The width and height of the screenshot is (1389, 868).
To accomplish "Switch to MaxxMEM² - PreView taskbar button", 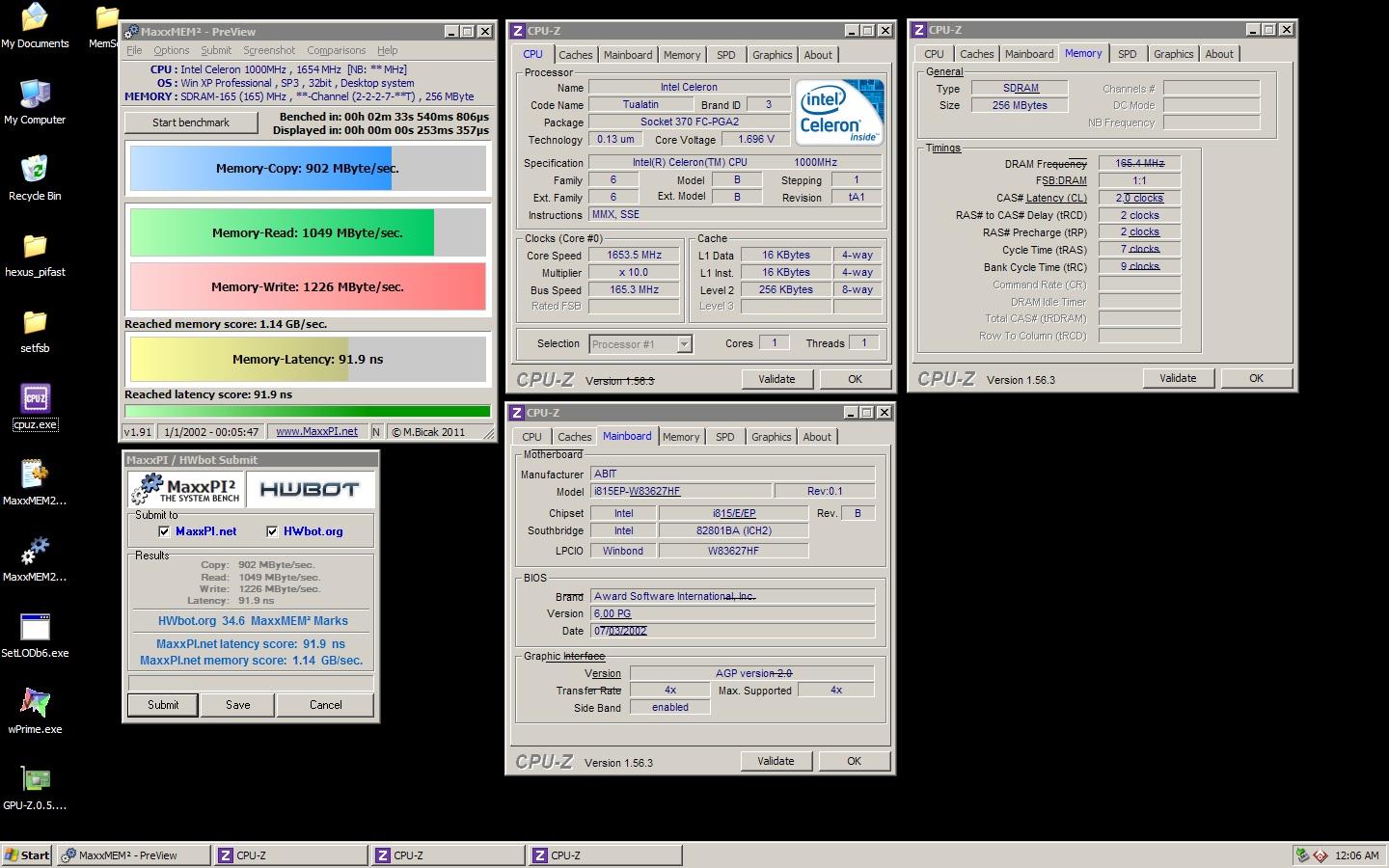I will click(x=132, y=854).
